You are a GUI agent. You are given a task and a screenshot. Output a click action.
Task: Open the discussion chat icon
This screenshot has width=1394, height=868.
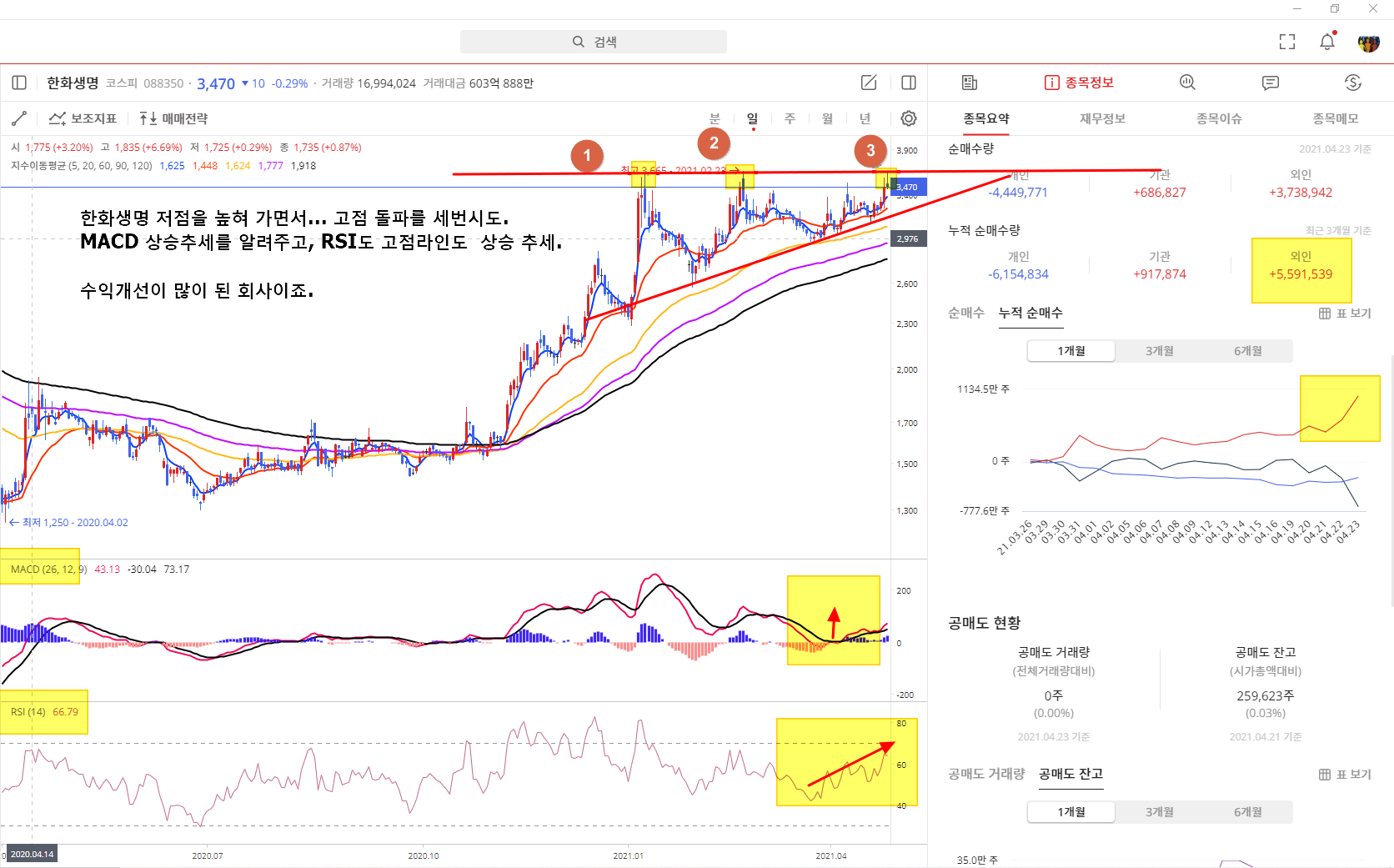[x=1271, y=83]
